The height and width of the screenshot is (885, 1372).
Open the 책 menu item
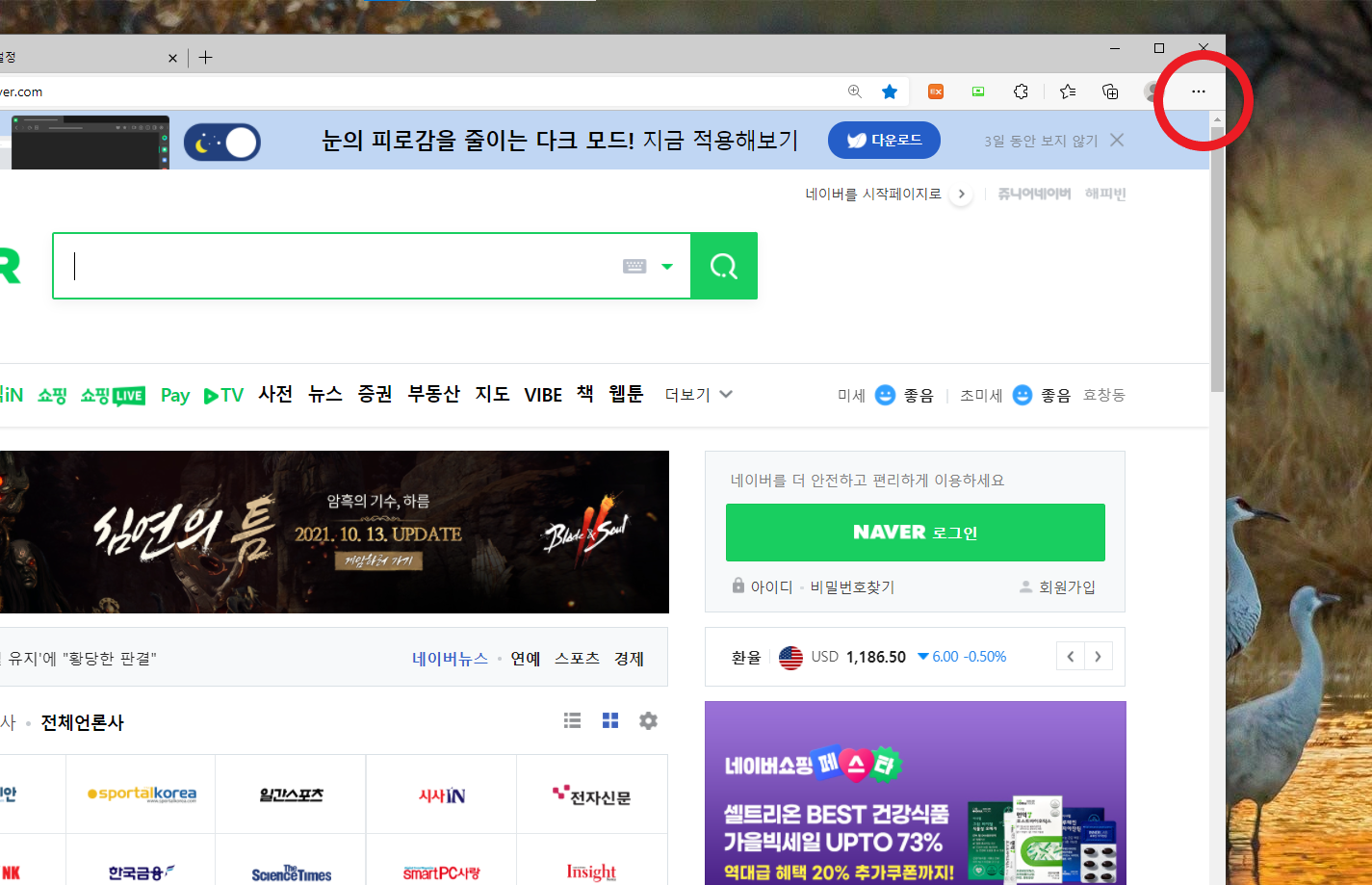(x=585, y=394)
